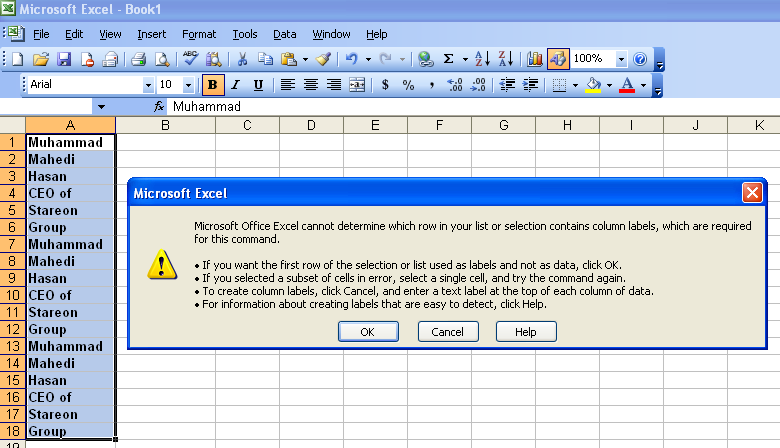This screenshot has width=780, height=448.
Task: Apply red Font Color A
Action: tap(627, 85)
